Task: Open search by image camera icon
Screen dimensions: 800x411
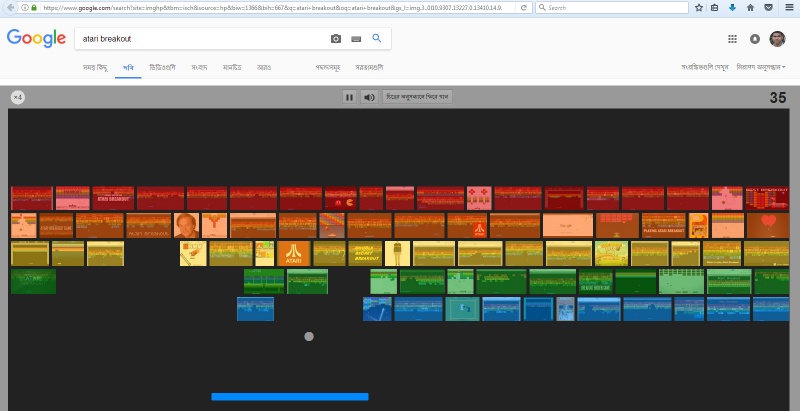Action: pos(336,39)
